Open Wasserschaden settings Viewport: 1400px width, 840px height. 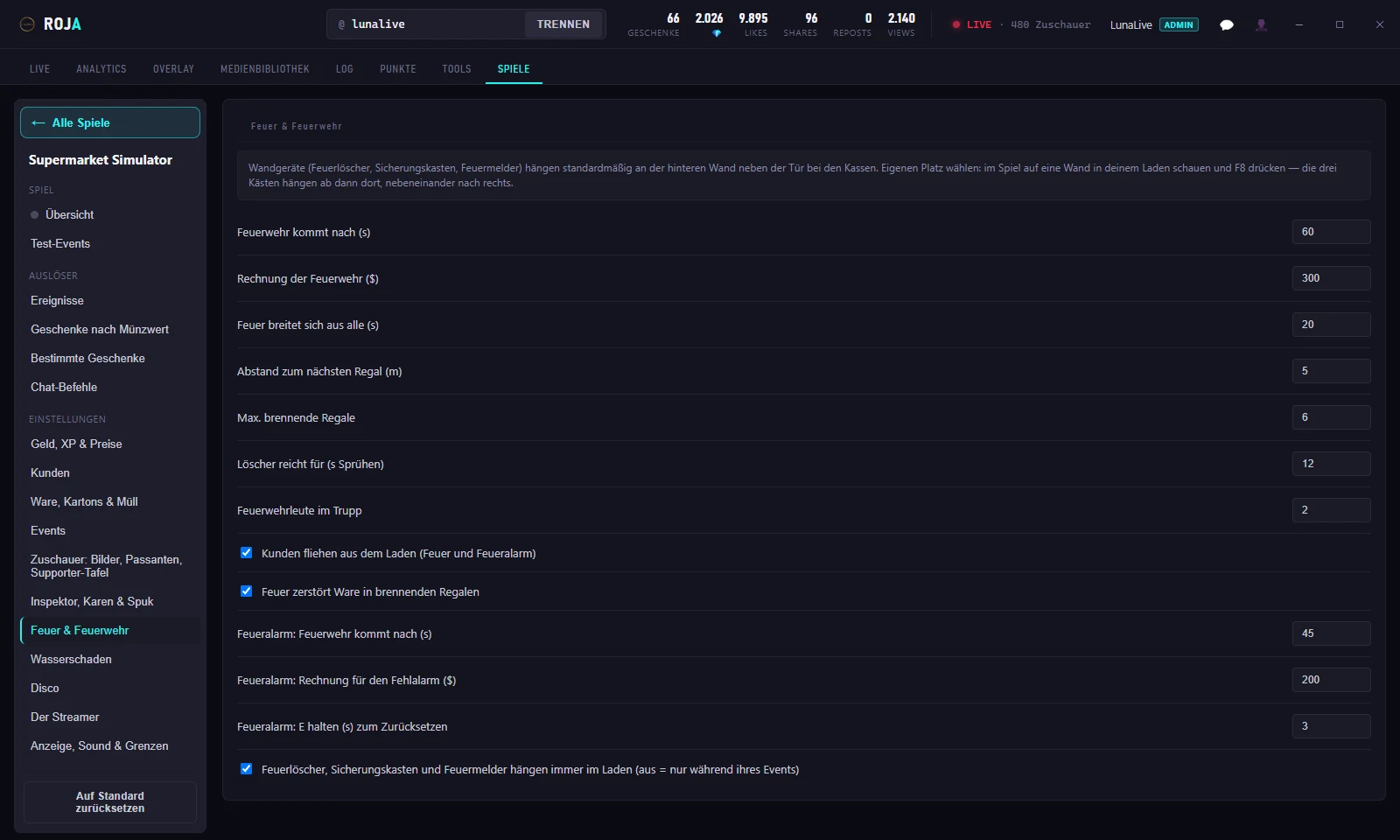tap(110, 659)
